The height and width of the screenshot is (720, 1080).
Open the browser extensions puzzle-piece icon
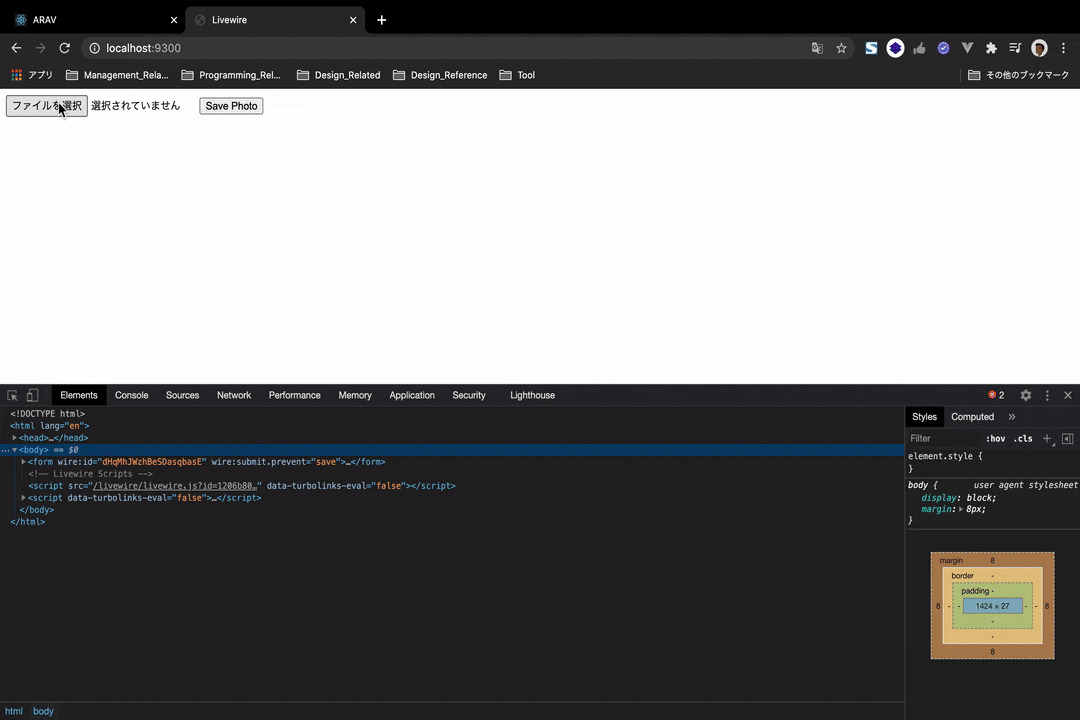tap(990, 47)
